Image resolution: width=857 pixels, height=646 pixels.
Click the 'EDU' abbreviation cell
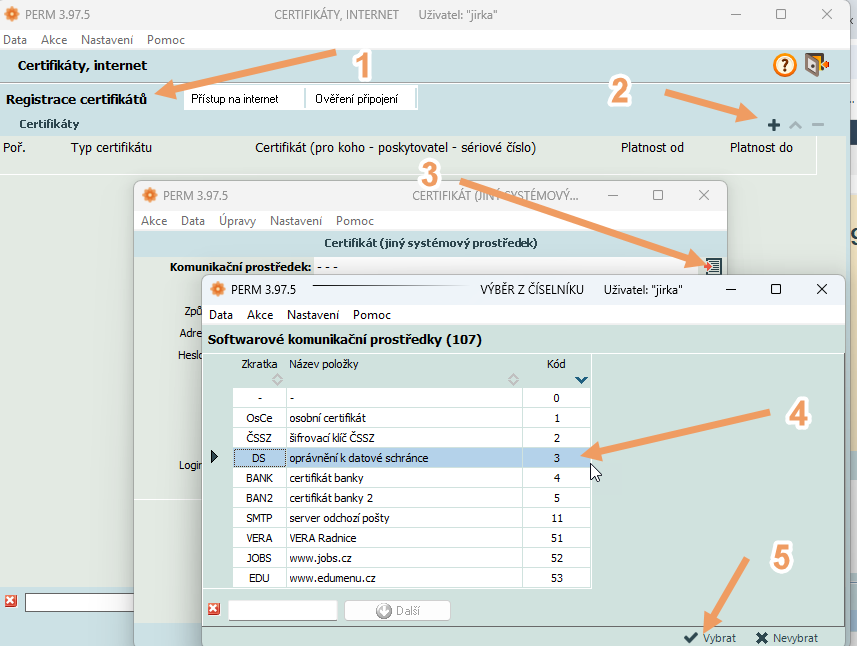click(260, 578)
